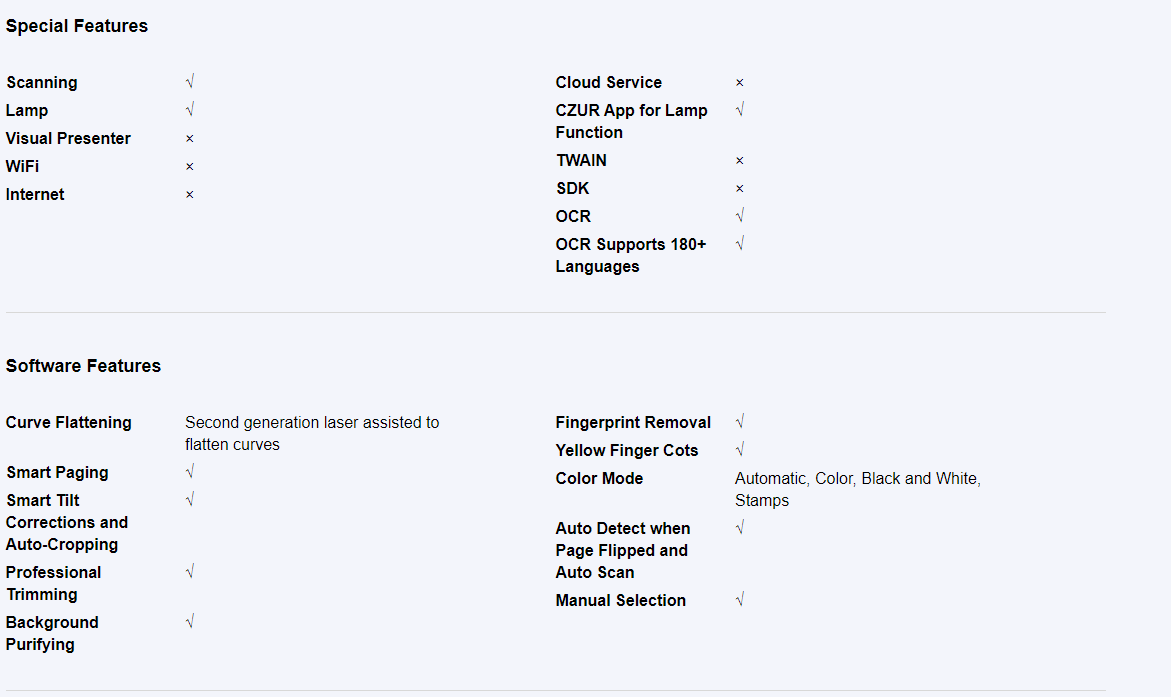Click the cross mark next to Cloud Service

pos(739,82)
